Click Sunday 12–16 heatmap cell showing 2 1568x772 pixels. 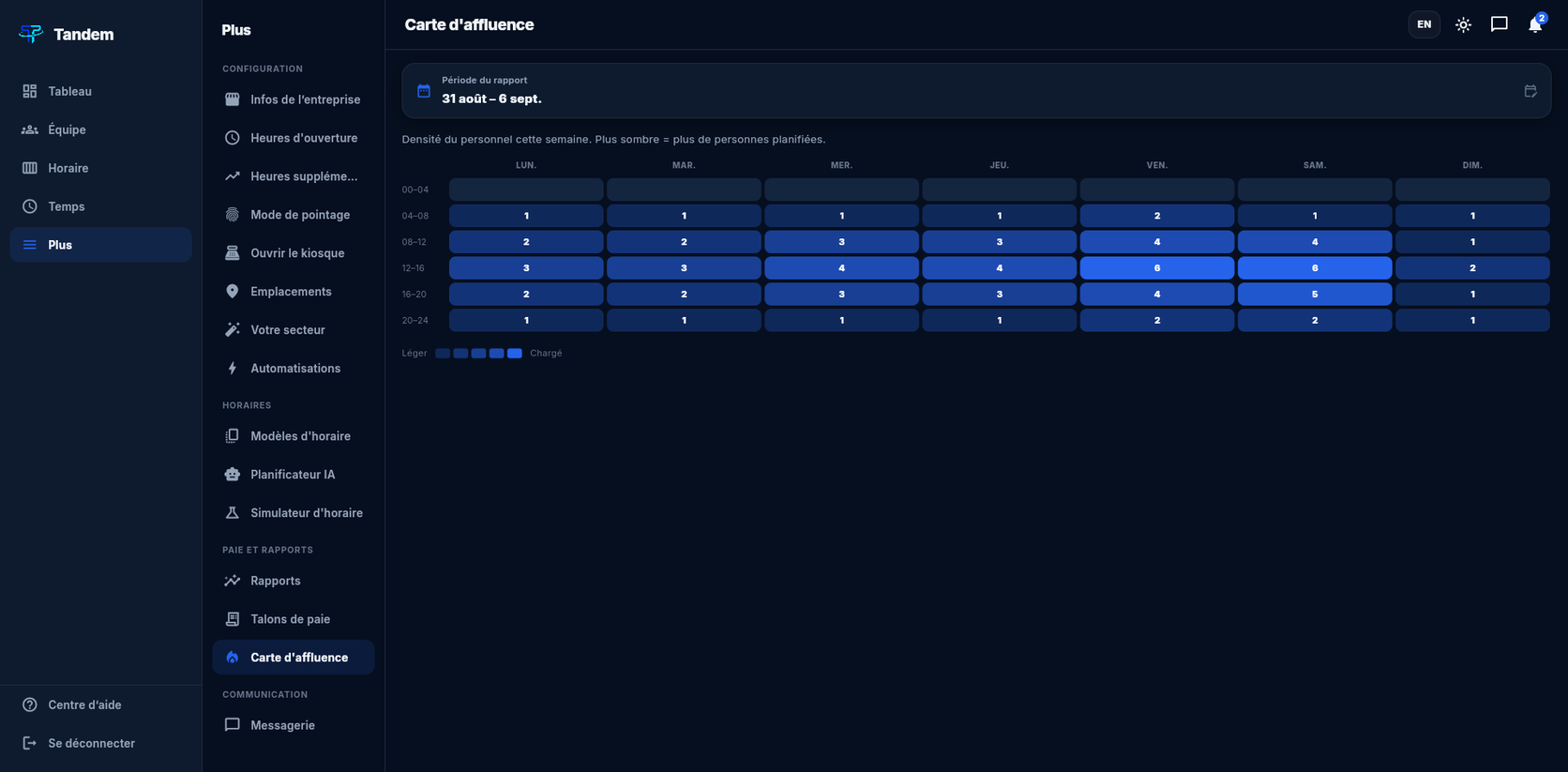[x=1472, y=268]
